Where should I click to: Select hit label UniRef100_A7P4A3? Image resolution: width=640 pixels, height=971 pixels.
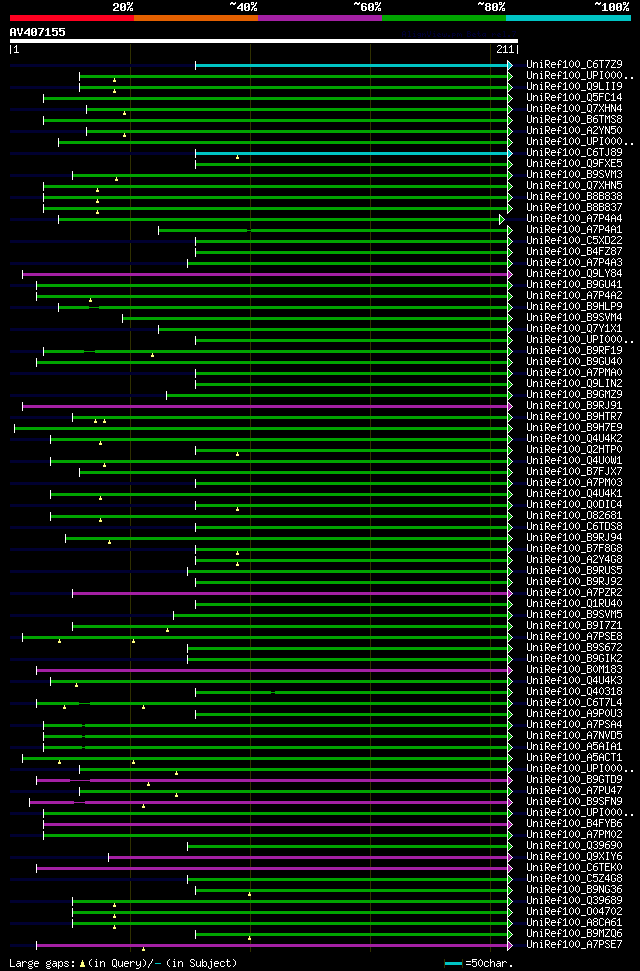(574, 263)
